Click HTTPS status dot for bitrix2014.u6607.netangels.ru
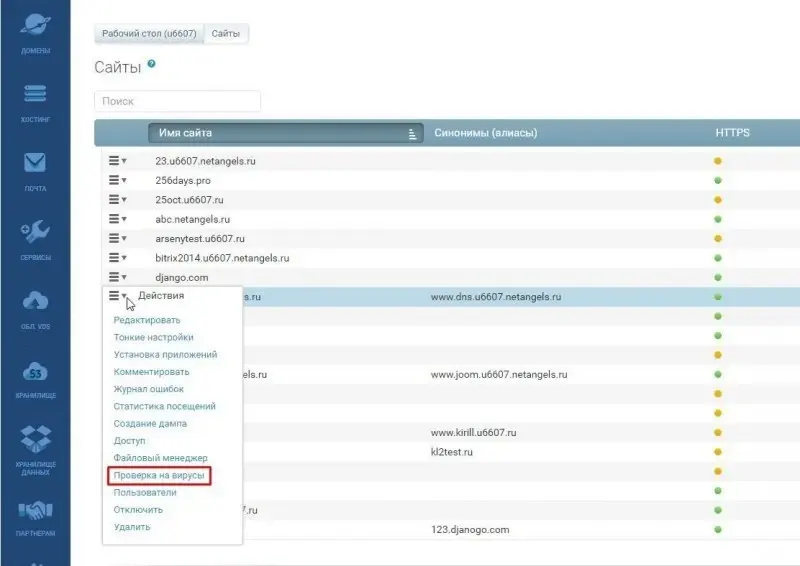 coord(718,258)
